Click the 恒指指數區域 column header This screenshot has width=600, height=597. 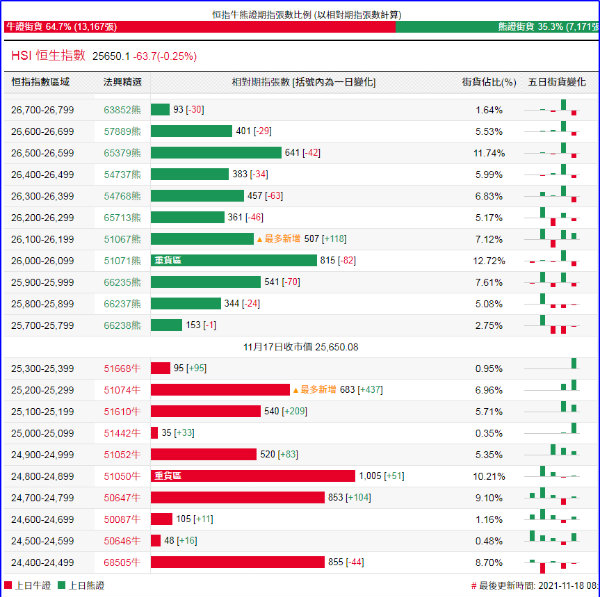[x=41, y=82]
